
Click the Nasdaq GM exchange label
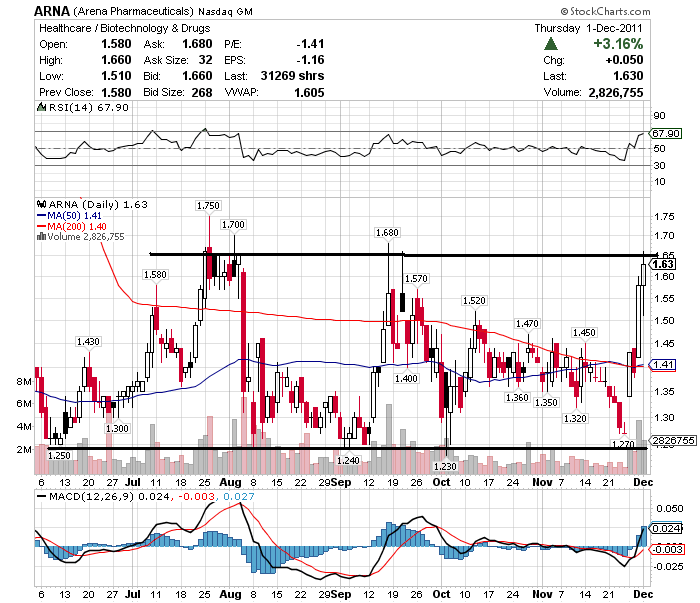tap(225, 12)
